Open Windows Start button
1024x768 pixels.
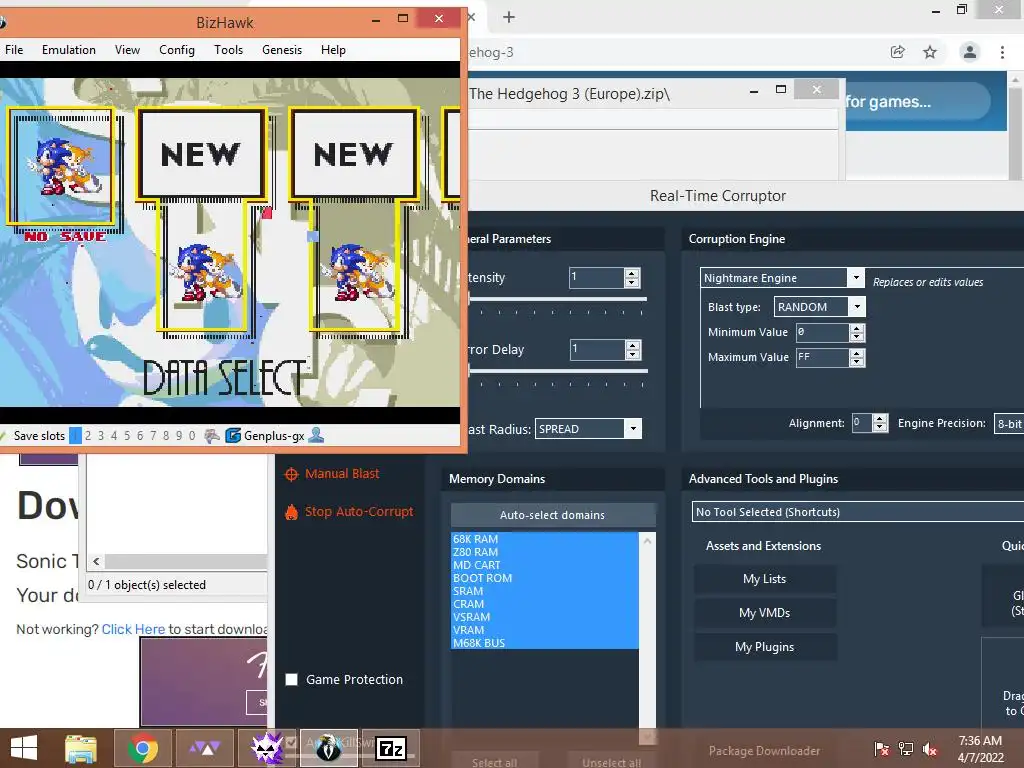point(24,748)
